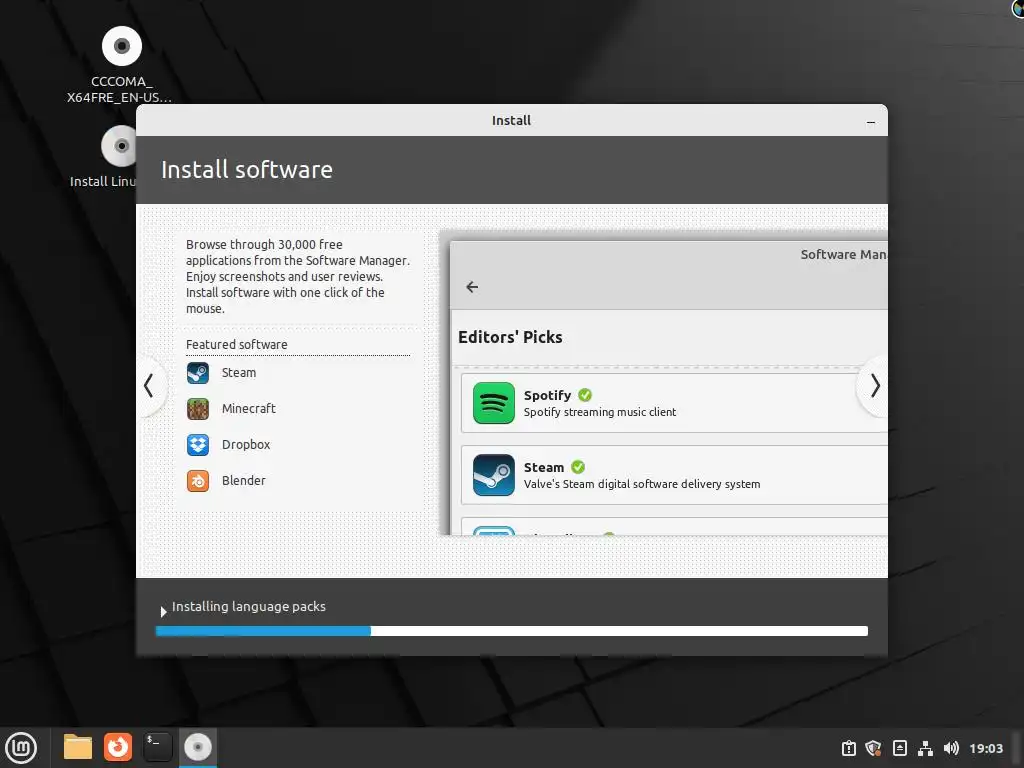Click the green verified badge next to Spotify
Image resolution: width=1024 pixels, height=768 pixels.
585,395
